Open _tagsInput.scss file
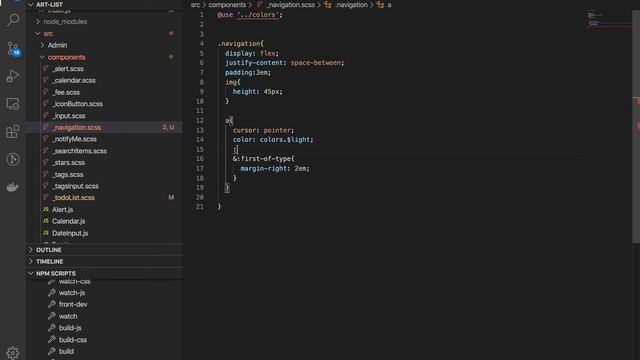640x360 pixels. coord(76,186)
